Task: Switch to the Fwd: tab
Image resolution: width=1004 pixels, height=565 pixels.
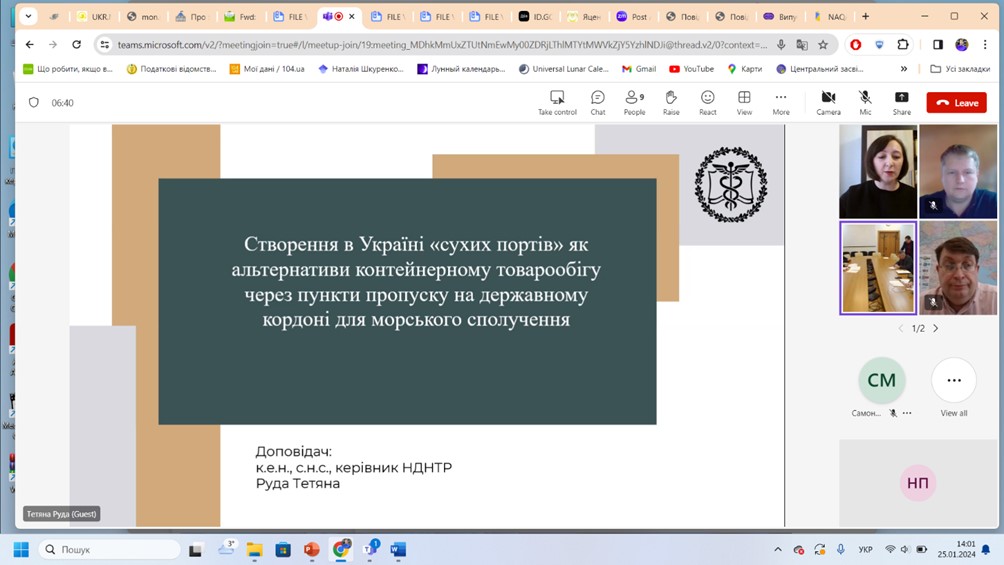Action: pos(240,17)
